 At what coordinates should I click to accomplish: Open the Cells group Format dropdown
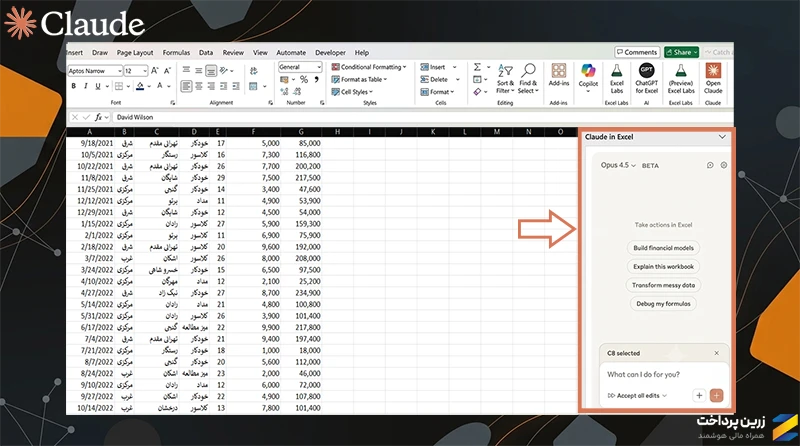(437, 92)
